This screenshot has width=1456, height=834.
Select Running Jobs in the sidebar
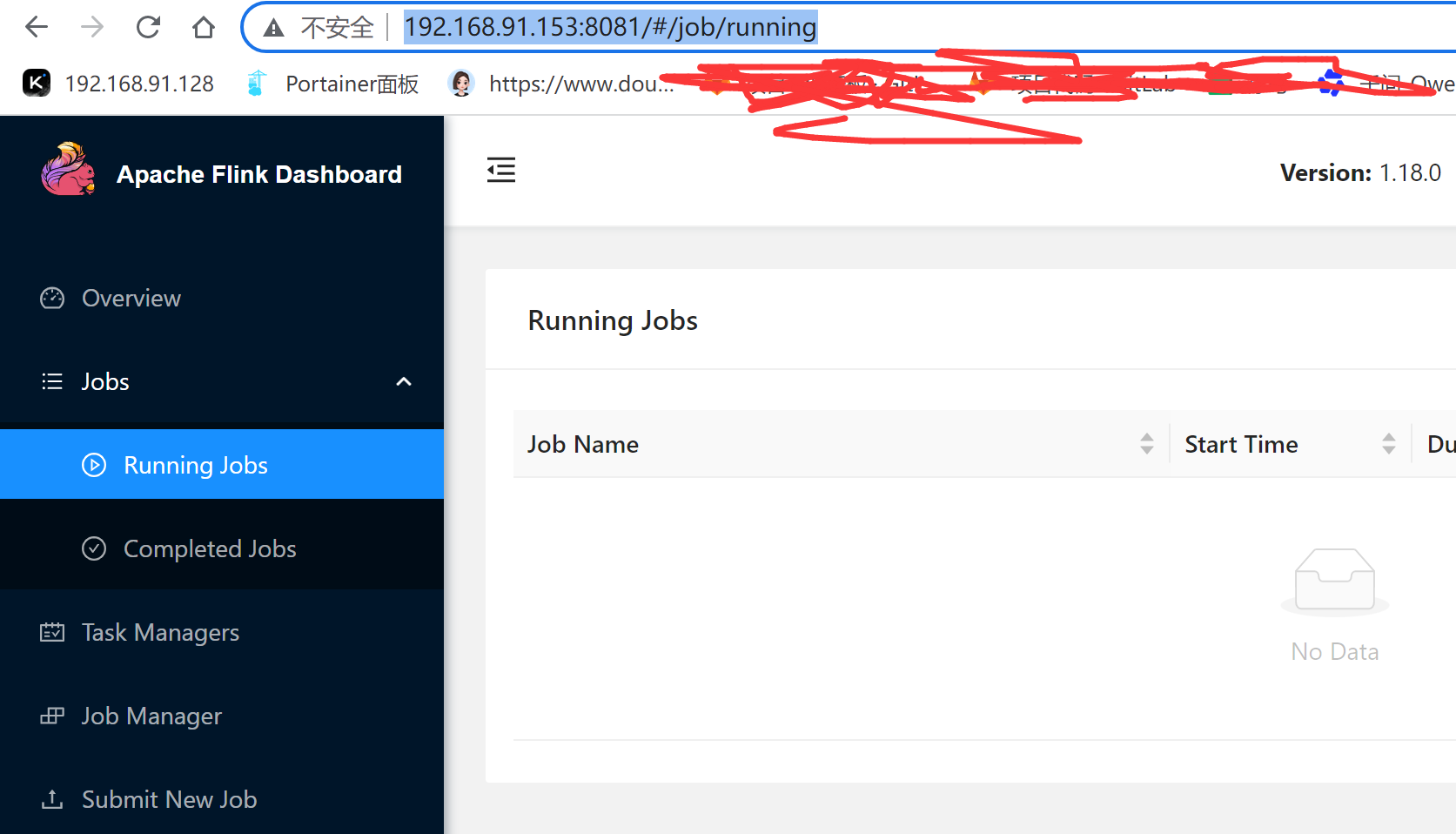222,464
